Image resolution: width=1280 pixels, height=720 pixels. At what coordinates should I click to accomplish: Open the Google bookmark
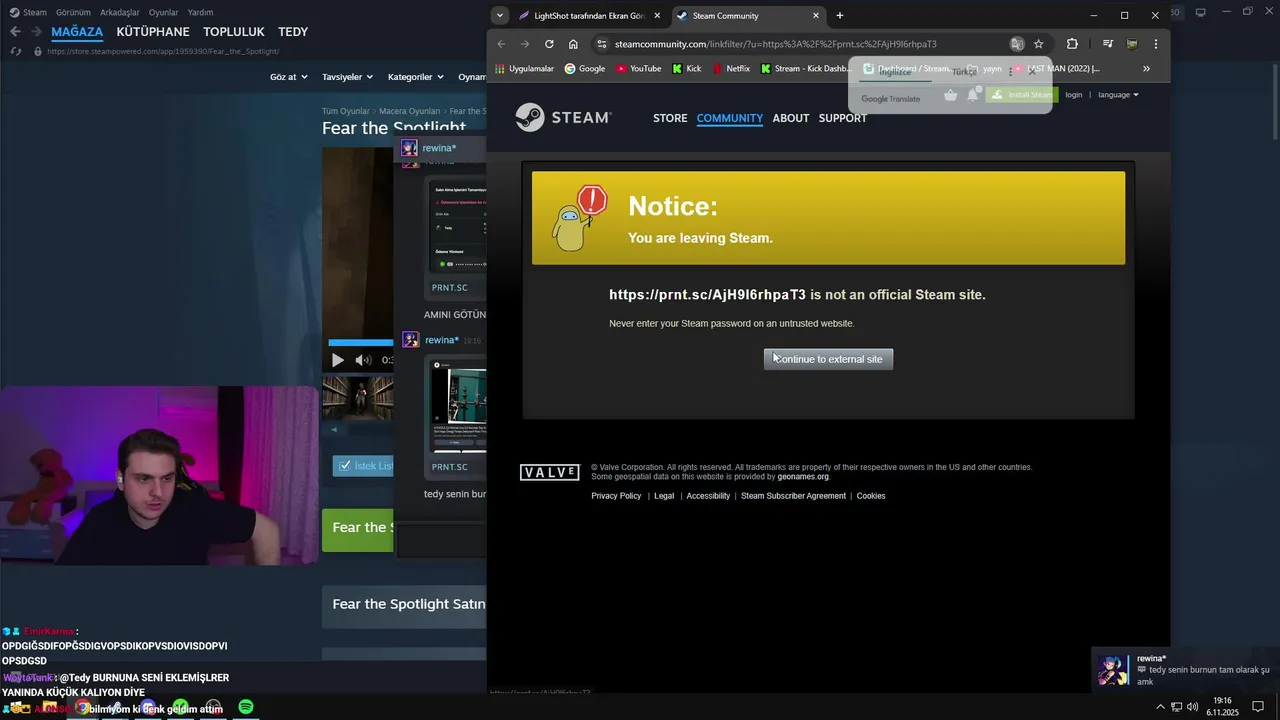[585, 69]
